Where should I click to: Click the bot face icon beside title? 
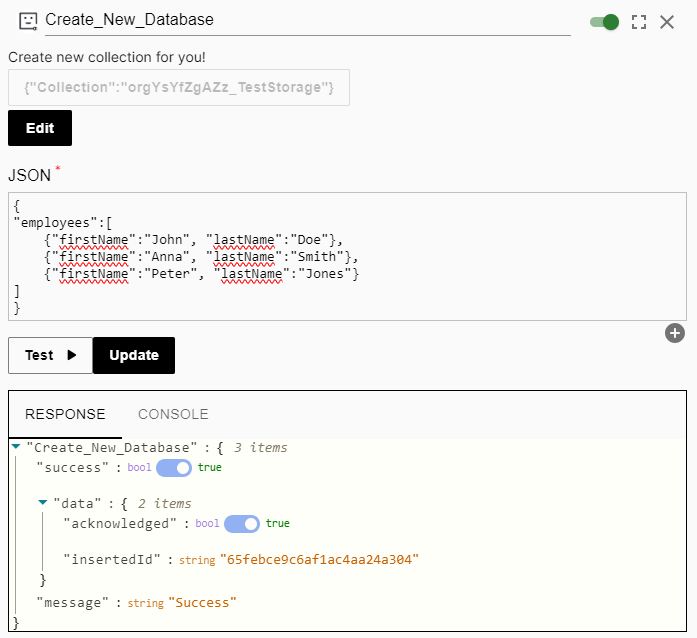point(28,21)
